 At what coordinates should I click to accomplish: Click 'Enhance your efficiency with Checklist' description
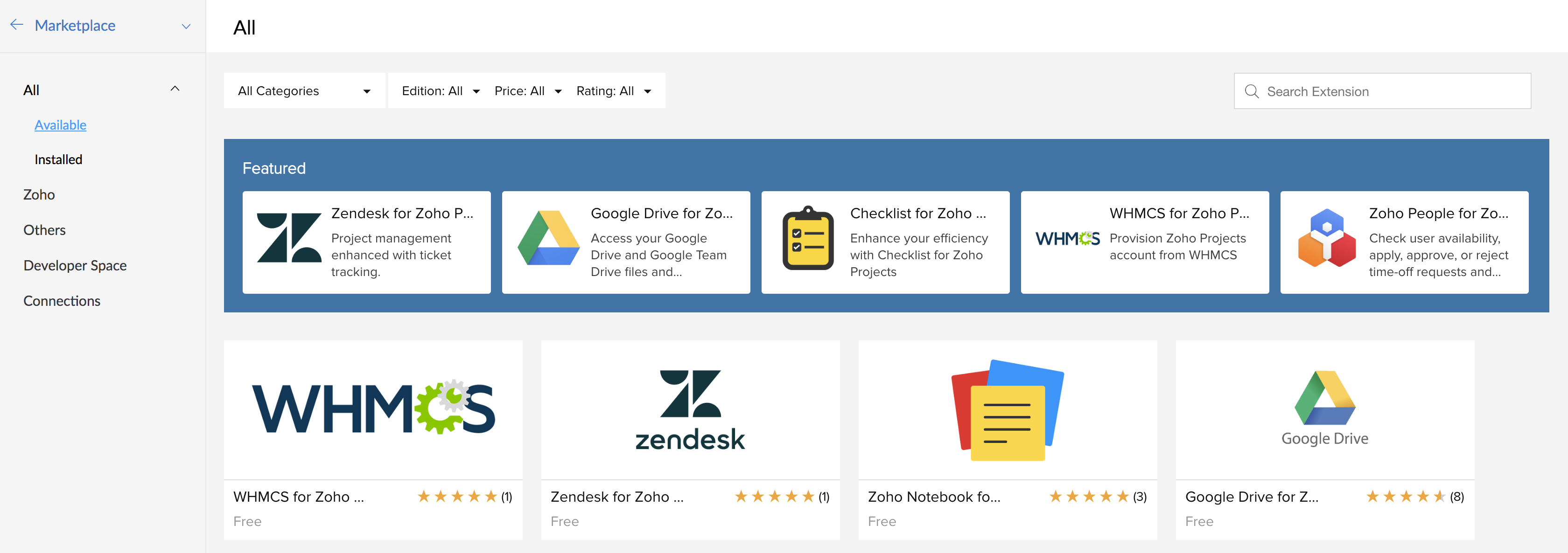(x=918, y=255)
